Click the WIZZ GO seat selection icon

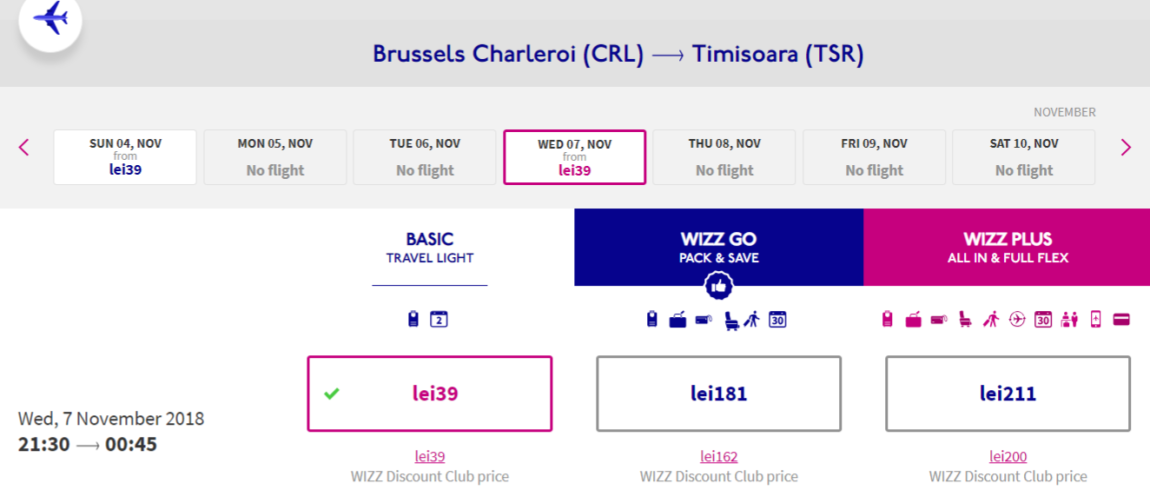[731, 320]
